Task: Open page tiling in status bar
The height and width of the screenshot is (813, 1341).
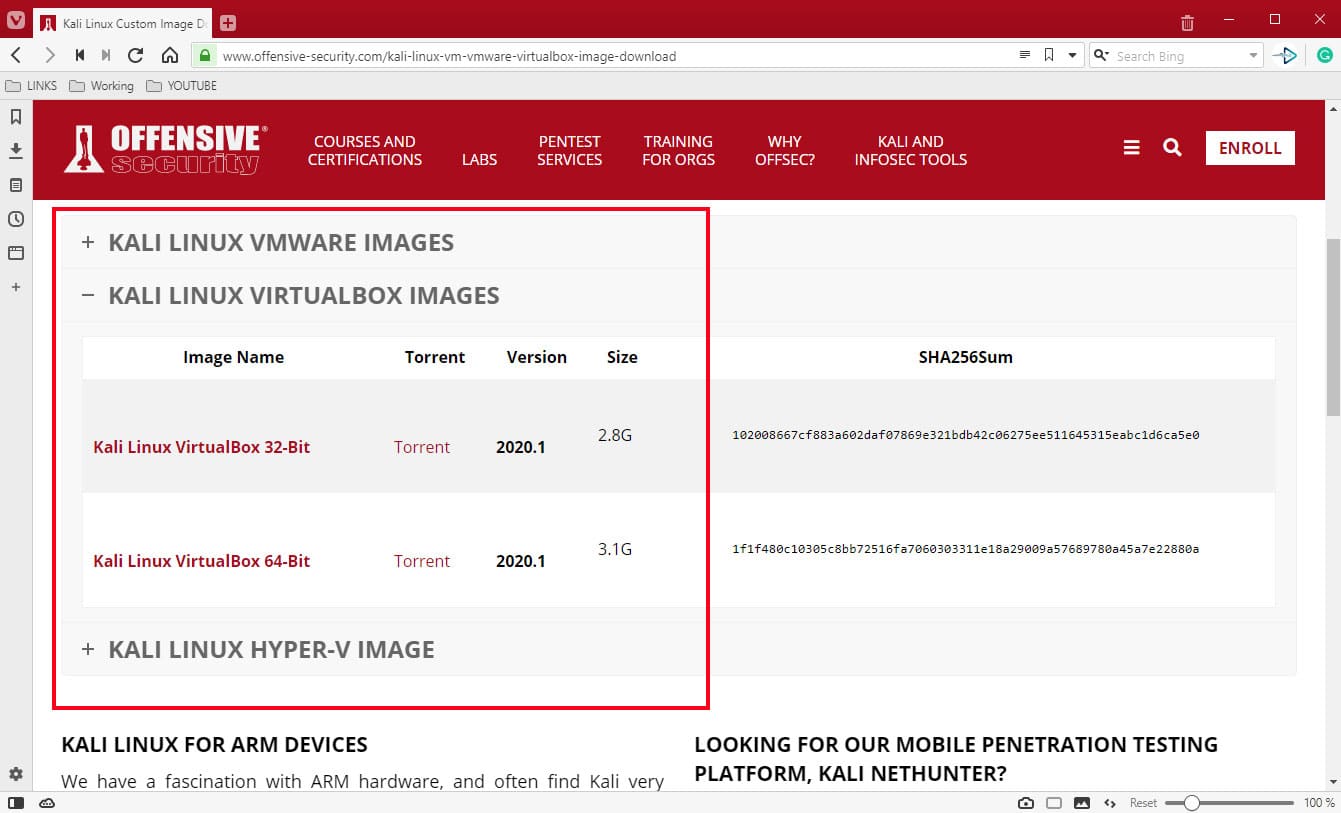Action: click(x=1054, y=803)
